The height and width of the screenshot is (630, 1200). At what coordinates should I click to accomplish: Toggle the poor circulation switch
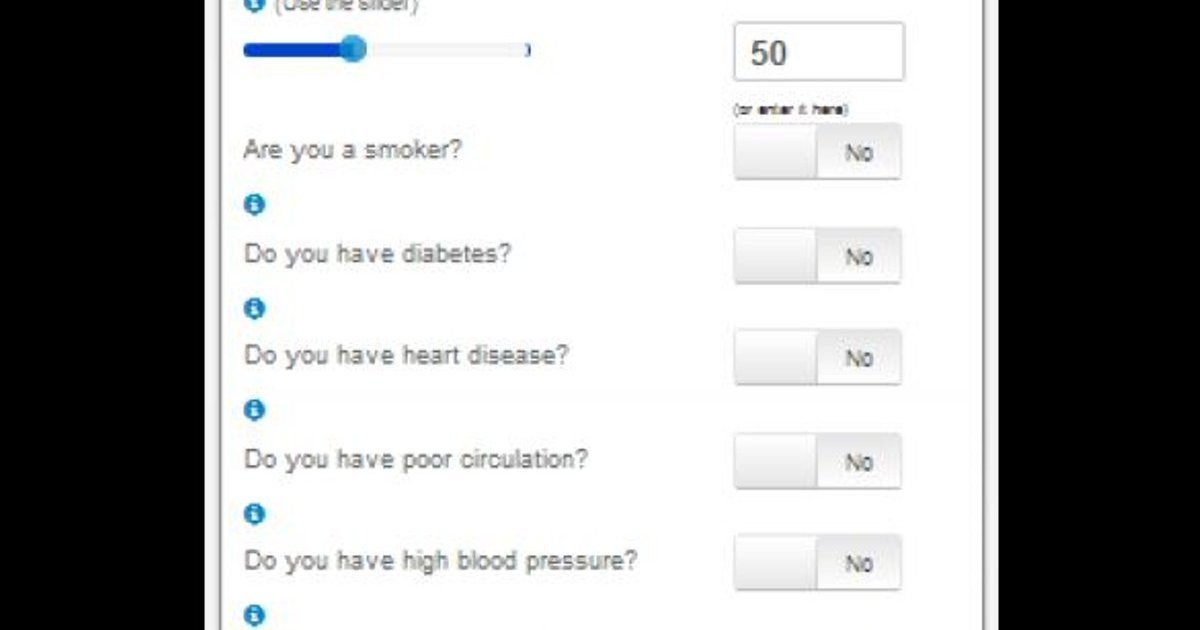tap(817, 462)
